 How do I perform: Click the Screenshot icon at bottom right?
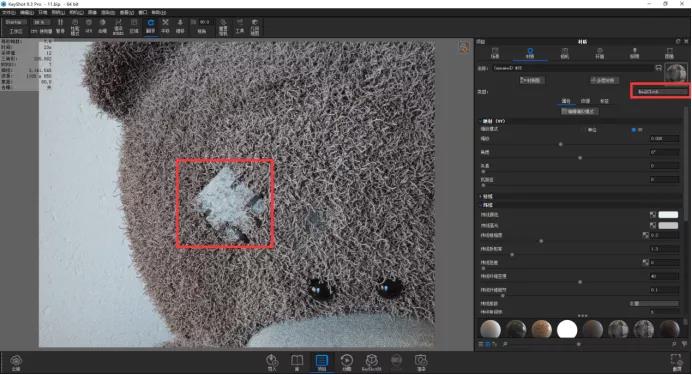(x=676, y=363)
